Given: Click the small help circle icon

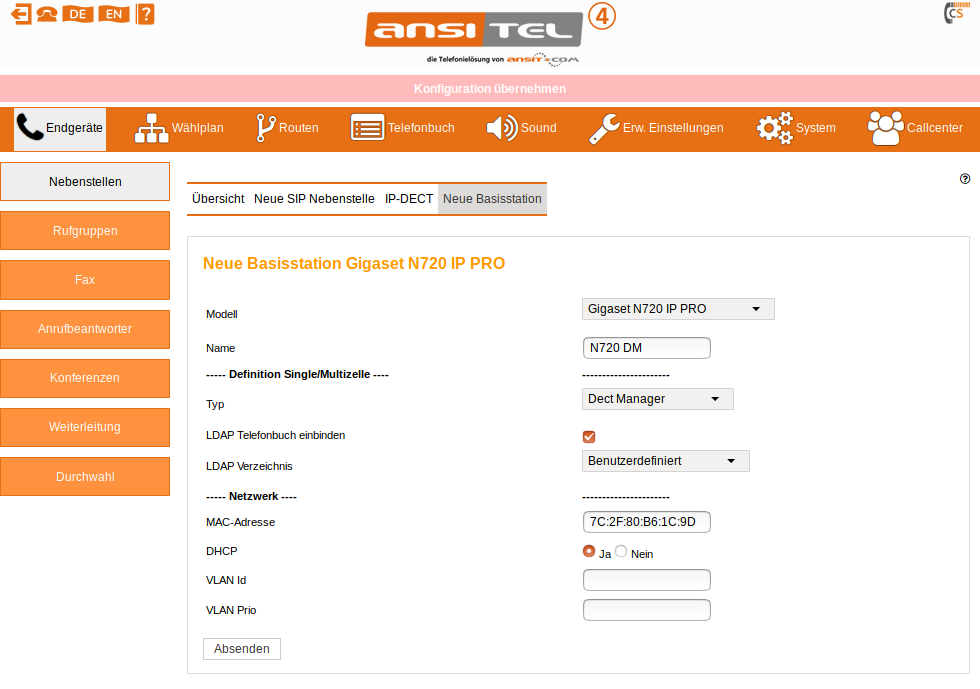Looking at the screenshot, I should click(x=965, y=179).
